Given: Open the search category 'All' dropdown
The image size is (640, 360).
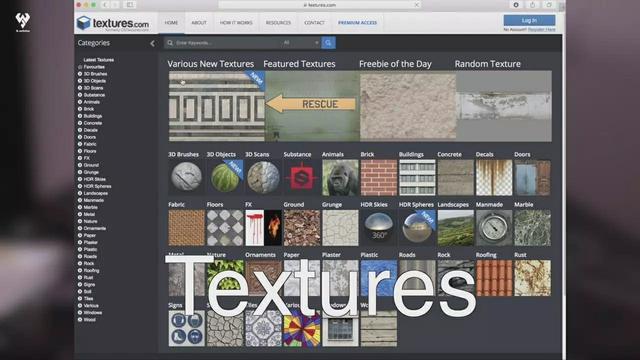Looking at the screenshot, I should pyautogui.click(x=300, y=42).
